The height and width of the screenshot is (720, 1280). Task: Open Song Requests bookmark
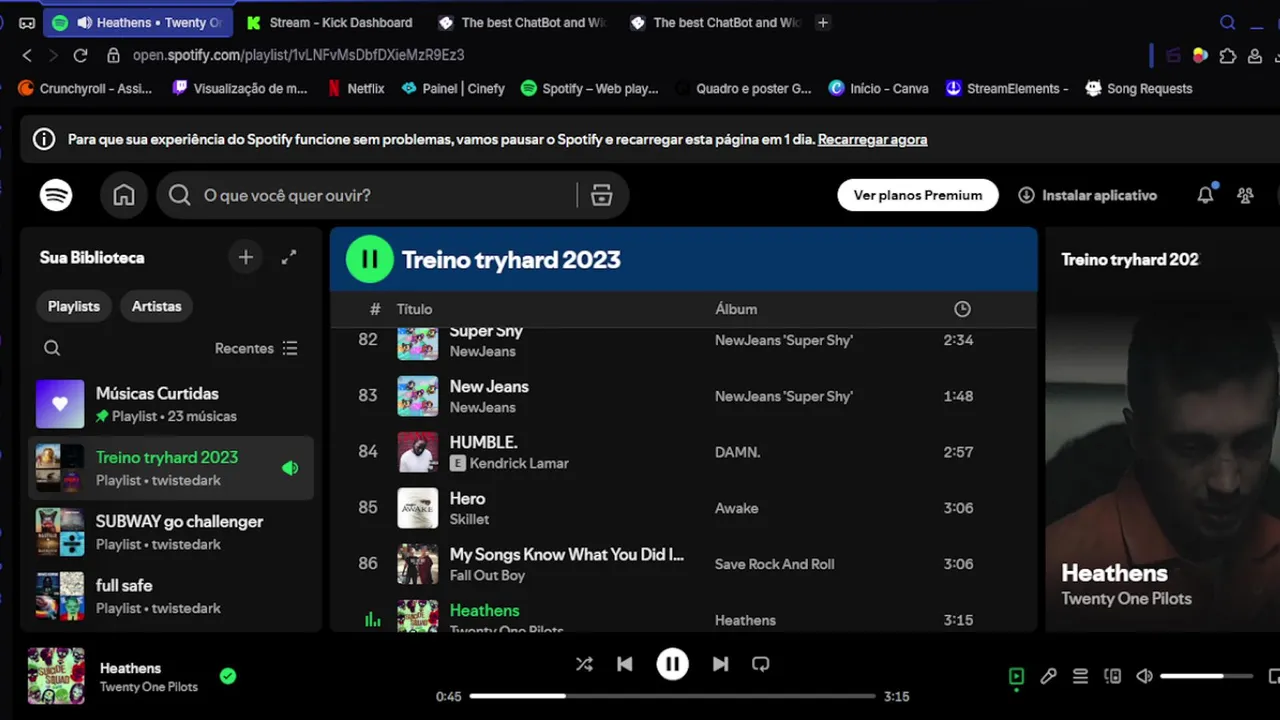(1139, 88)
